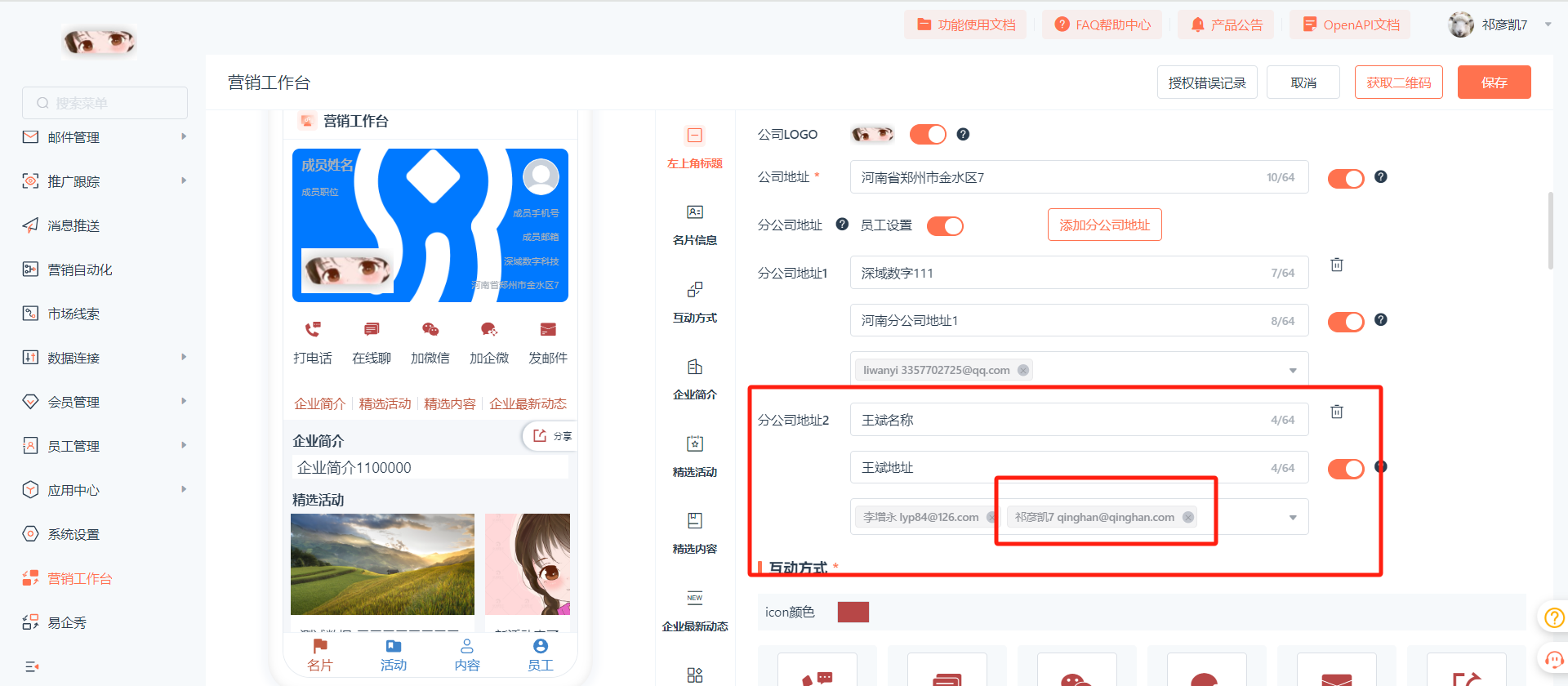The height and width of the screenshot is (686, 1568).
Task: Click the 易企秀 sidebar icon
Action: [x=30, y=622]
